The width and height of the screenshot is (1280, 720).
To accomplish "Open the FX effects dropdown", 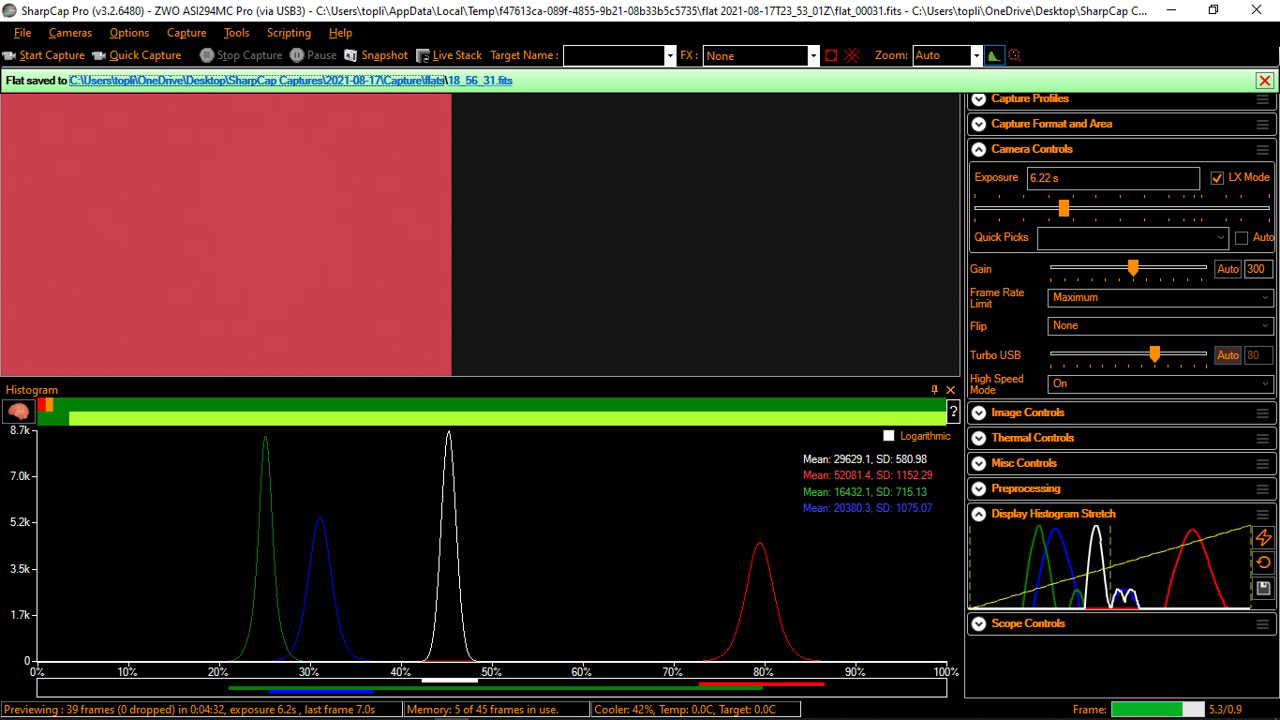I will [x=814, y=56].
